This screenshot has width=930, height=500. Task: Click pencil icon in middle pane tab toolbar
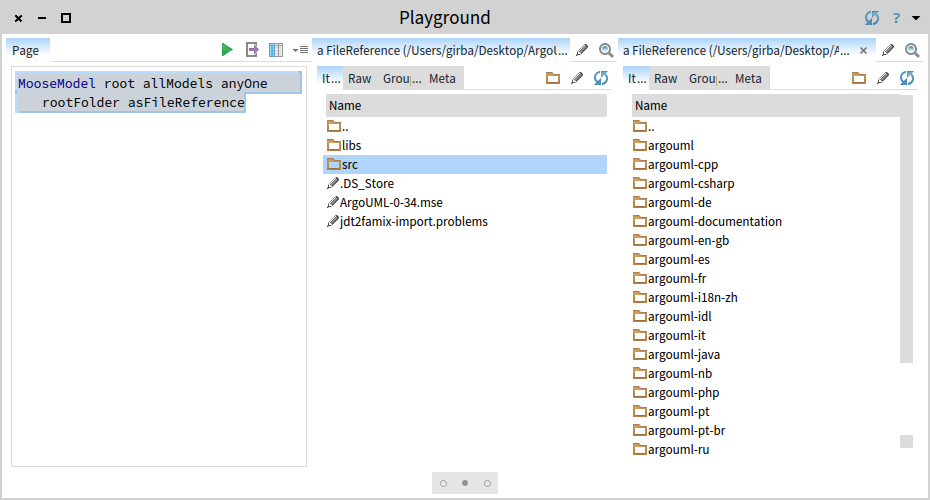tap(577, 78)
